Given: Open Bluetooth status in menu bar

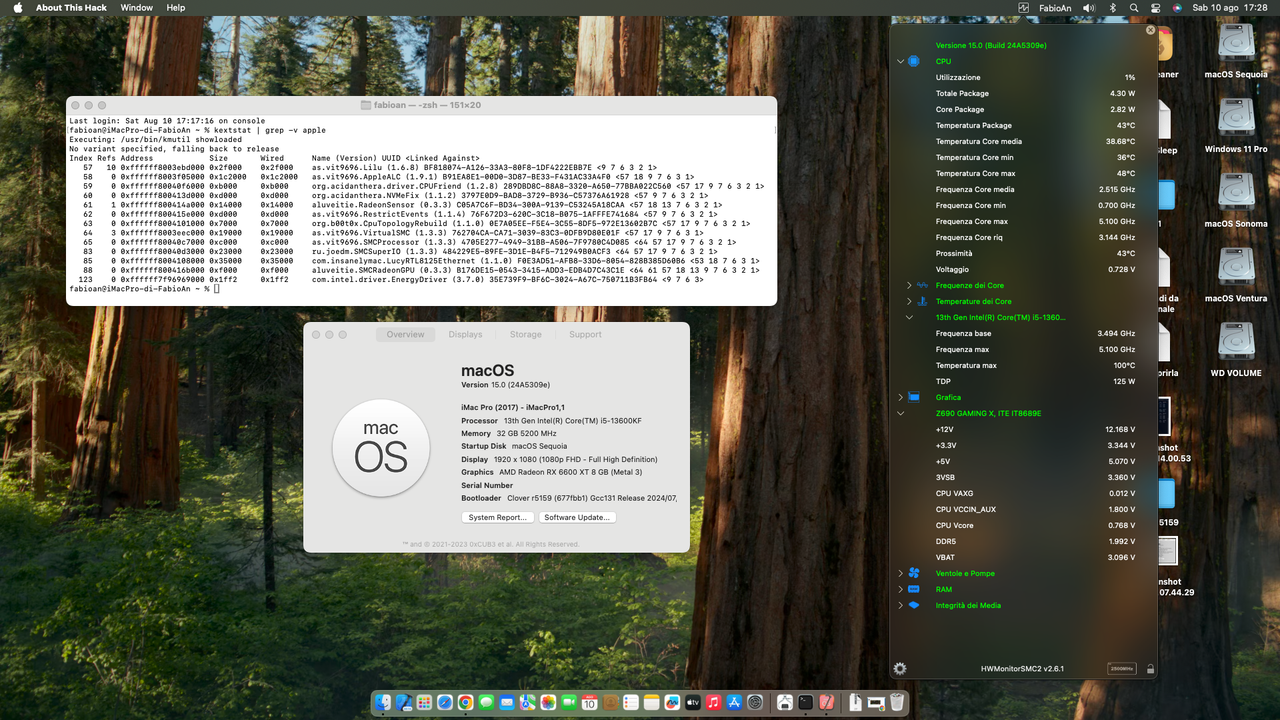Looking at the screenshot, I should (1113, 7).
